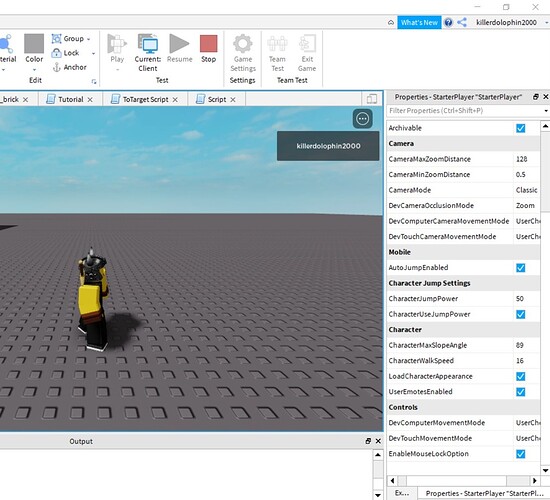550x500 pixels.
Task: Select Properties - StarterPlayer bottom tab
Action: 484,493
